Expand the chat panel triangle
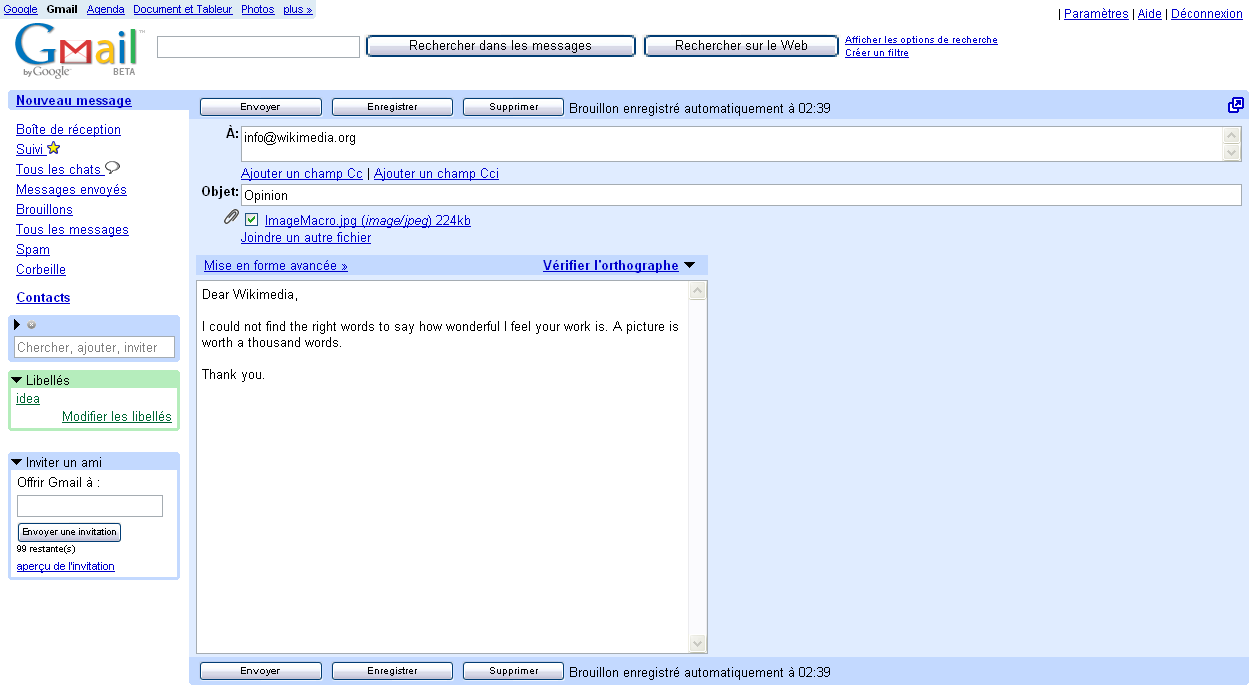Screen dimensions: 1249x685 coord(17,325)
